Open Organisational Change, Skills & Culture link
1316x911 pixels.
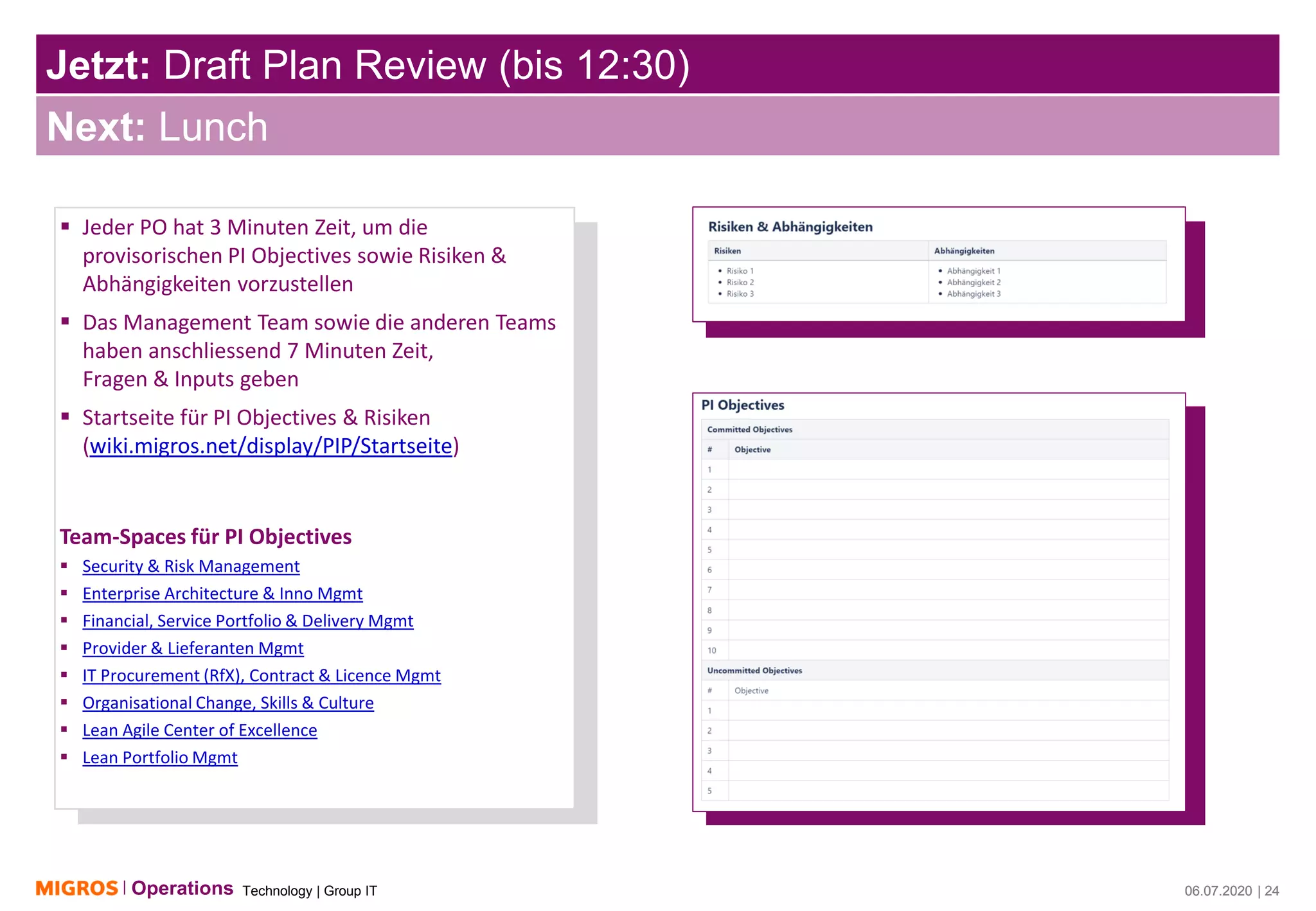point(228,703)
